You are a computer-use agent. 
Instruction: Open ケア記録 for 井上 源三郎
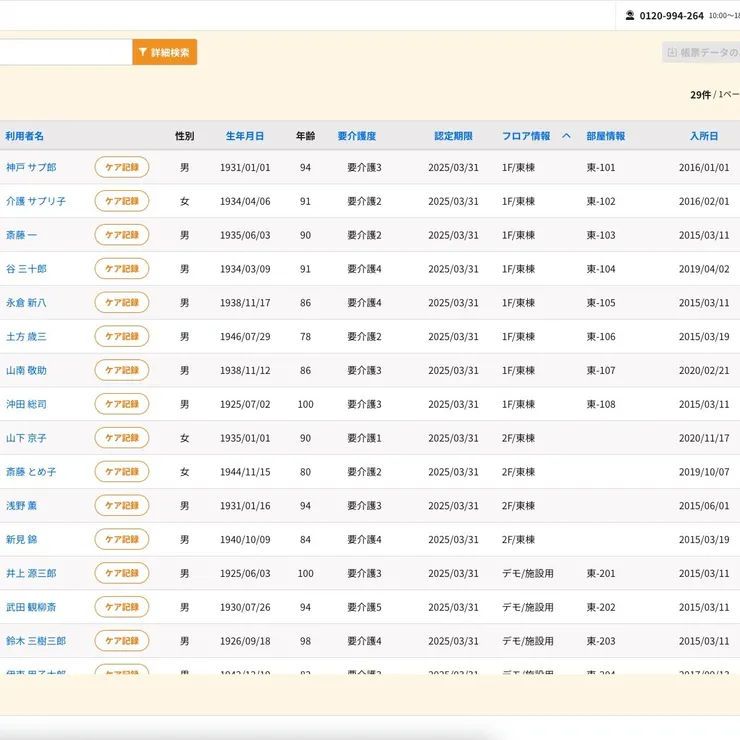(x=122, y=573)
